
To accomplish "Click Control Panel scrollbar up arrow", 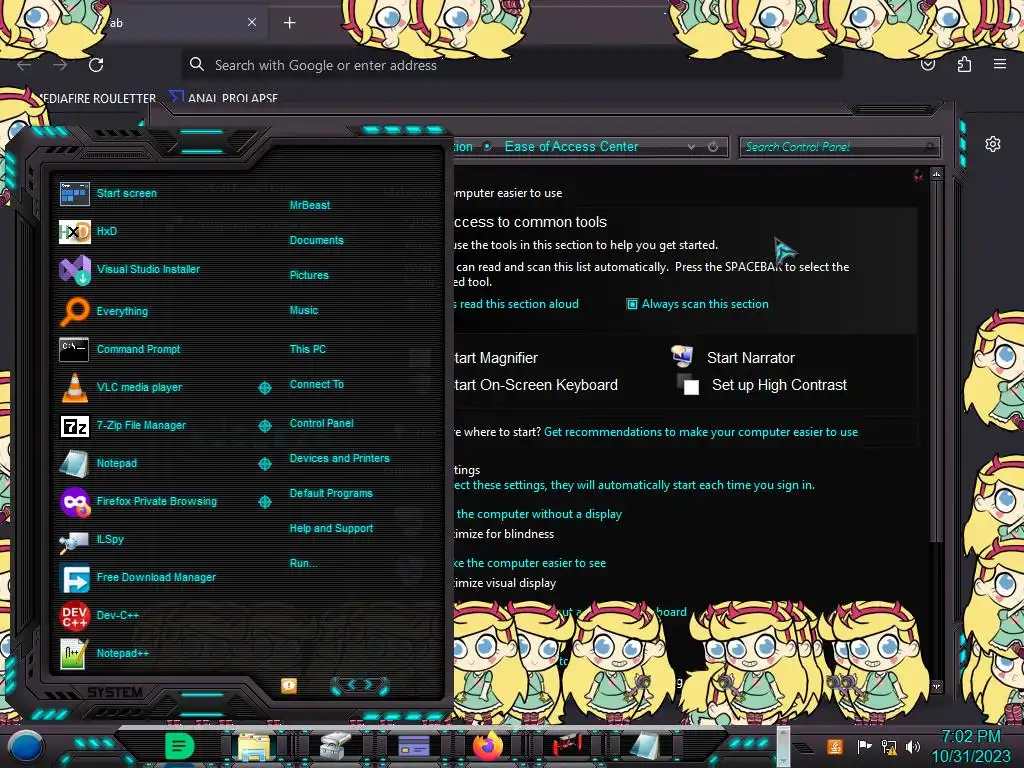I will 936,174.
